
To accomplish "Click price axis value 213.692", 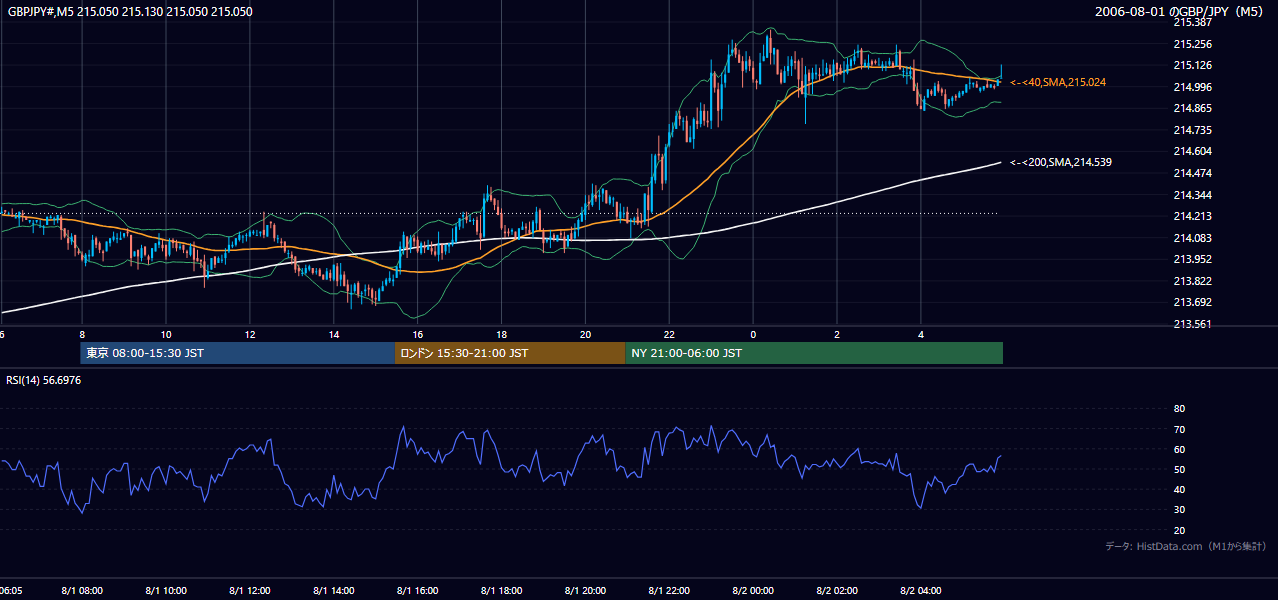I will (x=1192, y=302).
